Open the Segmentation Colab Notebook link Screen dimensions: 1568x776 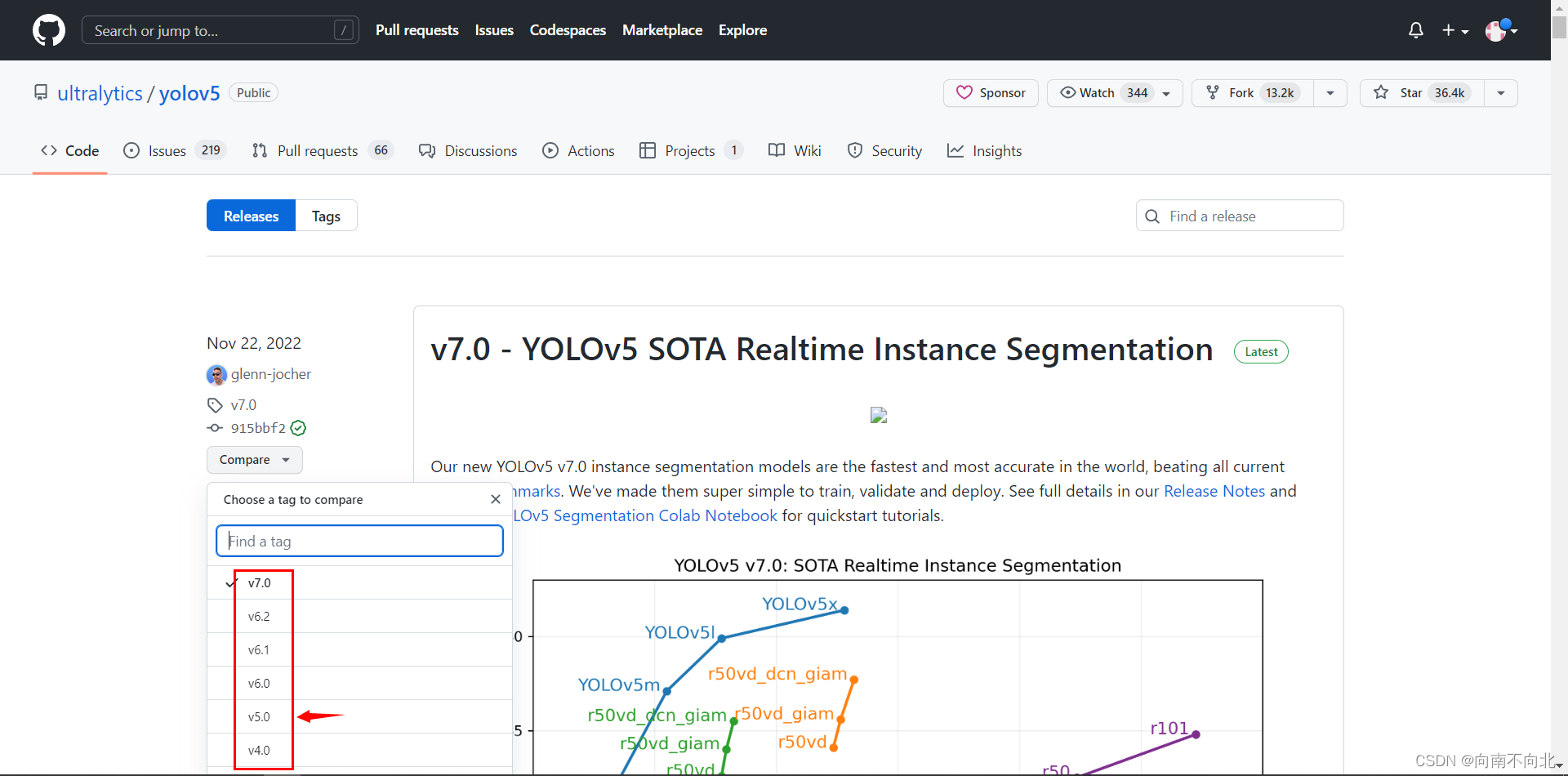click(645, 515)
